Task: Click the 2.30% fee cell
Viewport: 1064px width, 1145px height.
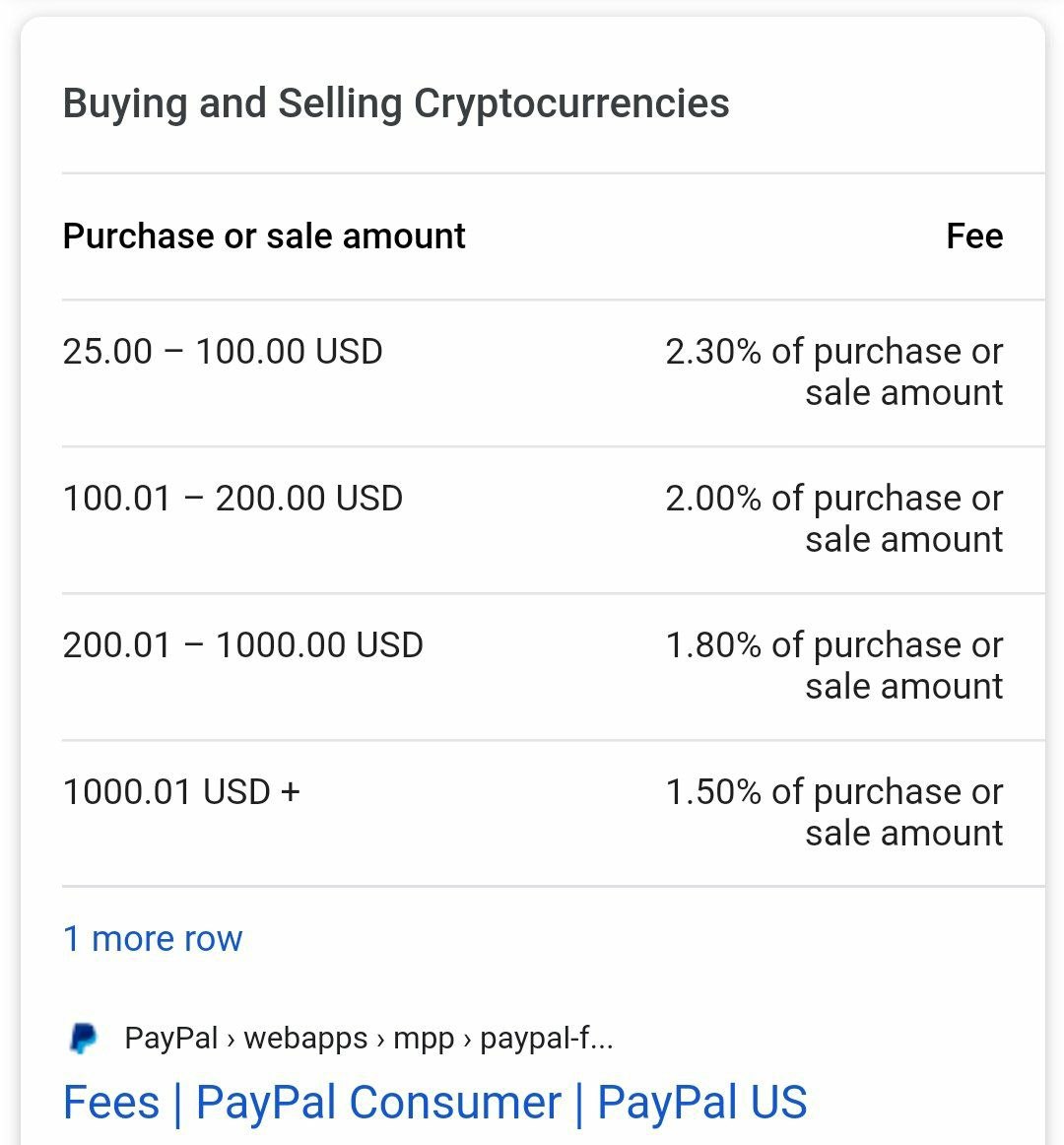Action: (834, 371)
